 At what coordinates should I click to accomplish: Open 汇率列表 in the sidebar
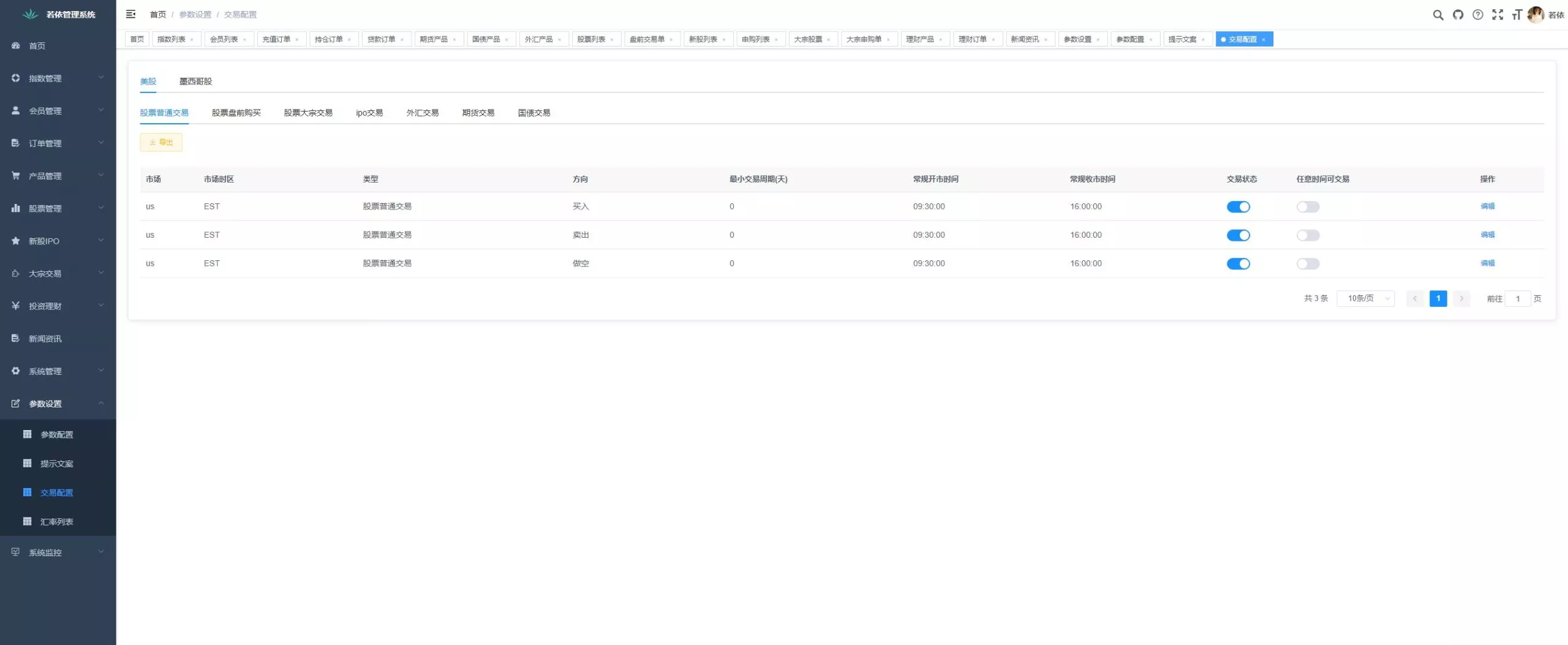click(x=56, y=521)
